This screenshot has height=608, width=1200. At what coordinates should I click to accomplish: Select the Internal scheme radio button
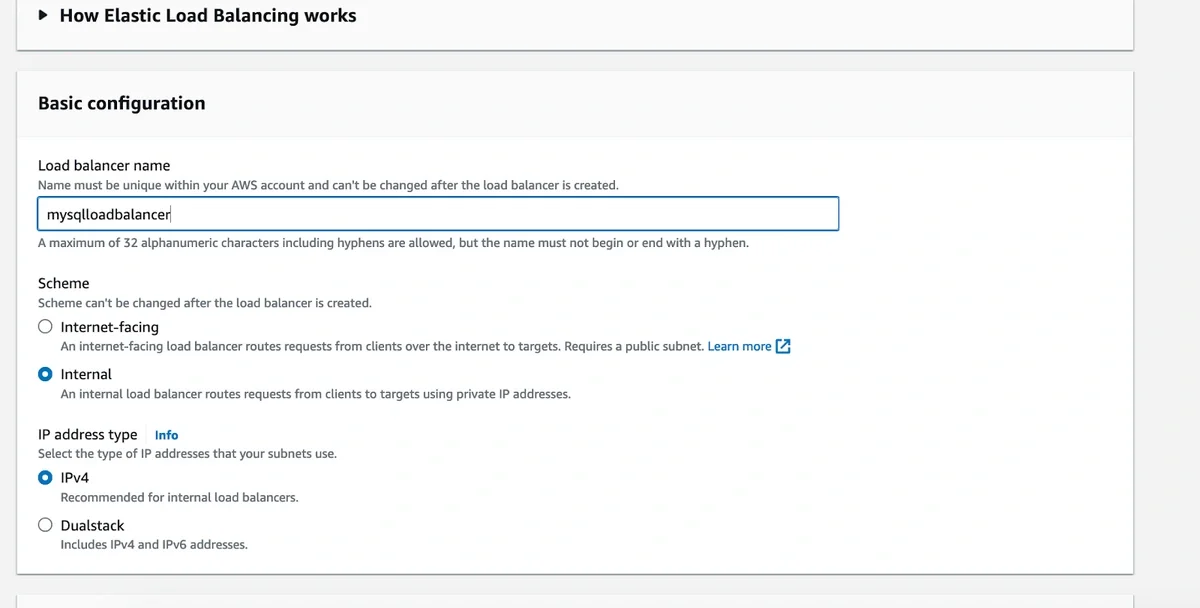pyautogui.click(x=45, y=374)
